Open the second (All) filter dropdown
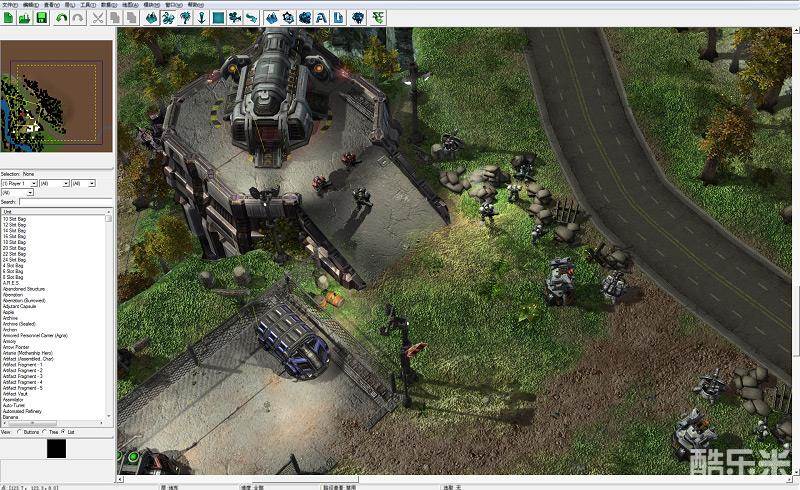The image size is (800, 490). coord(53,184)
